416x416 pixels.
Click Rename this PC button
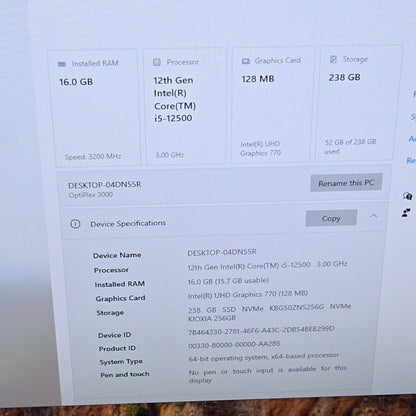346,183
